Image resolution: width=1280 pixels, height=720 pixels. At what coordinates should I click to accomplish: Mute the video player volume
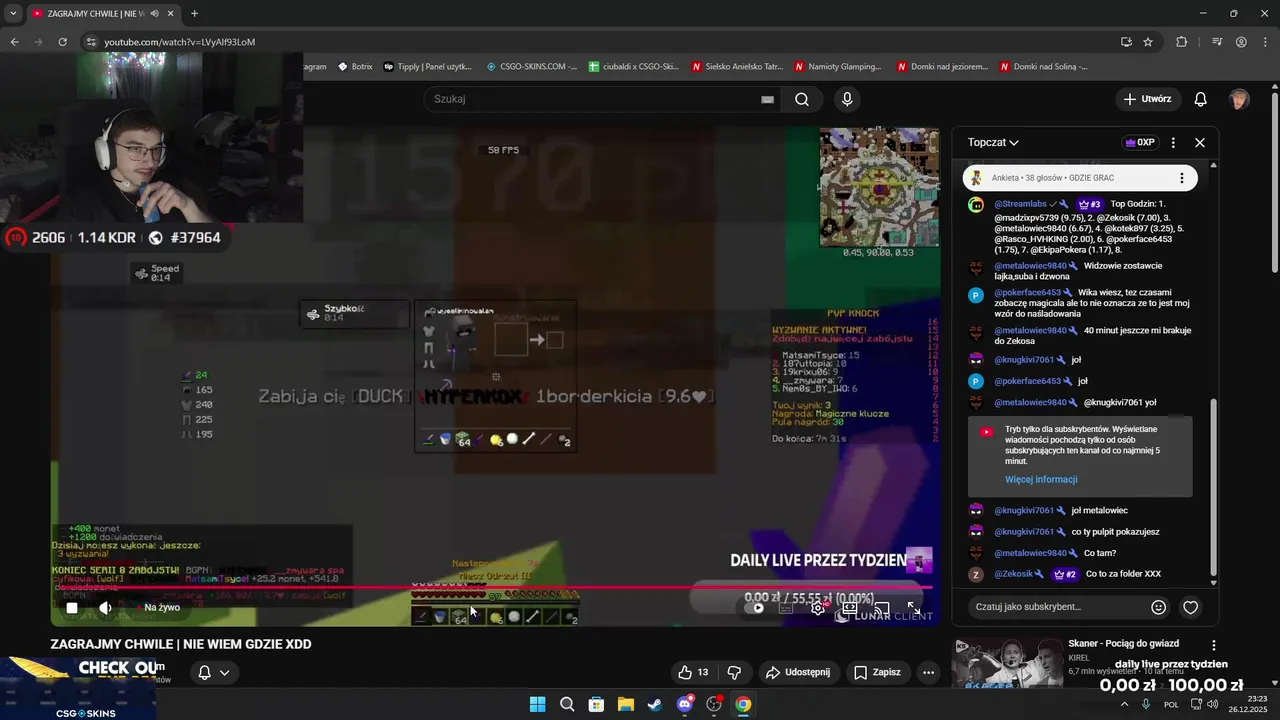click(105, 607)
